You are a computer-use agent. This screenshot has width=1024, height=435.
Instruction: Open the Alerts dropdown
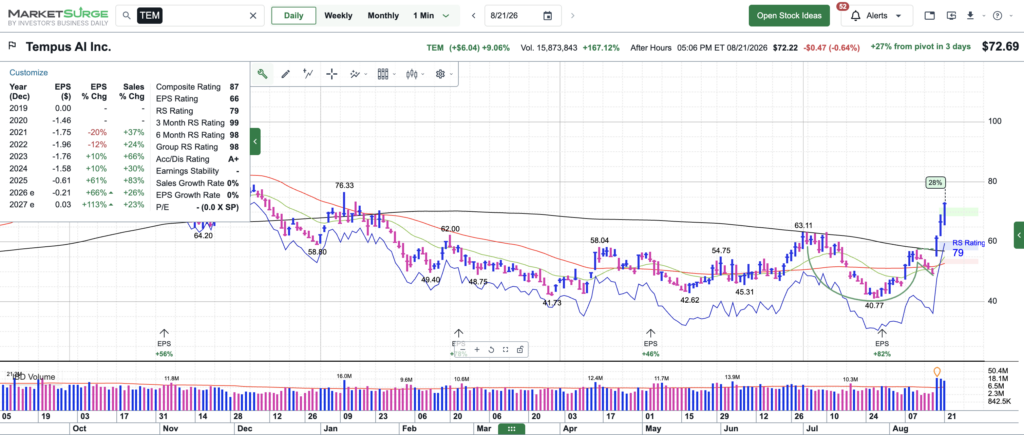(877, 16)
